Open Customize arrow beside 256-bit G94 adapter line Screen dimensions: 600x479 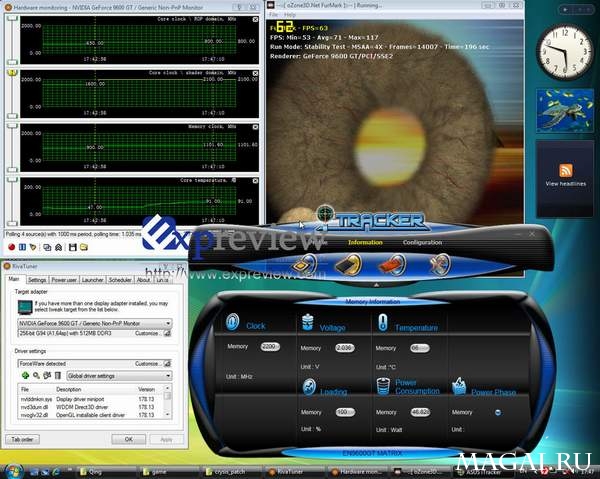(167, 334)
